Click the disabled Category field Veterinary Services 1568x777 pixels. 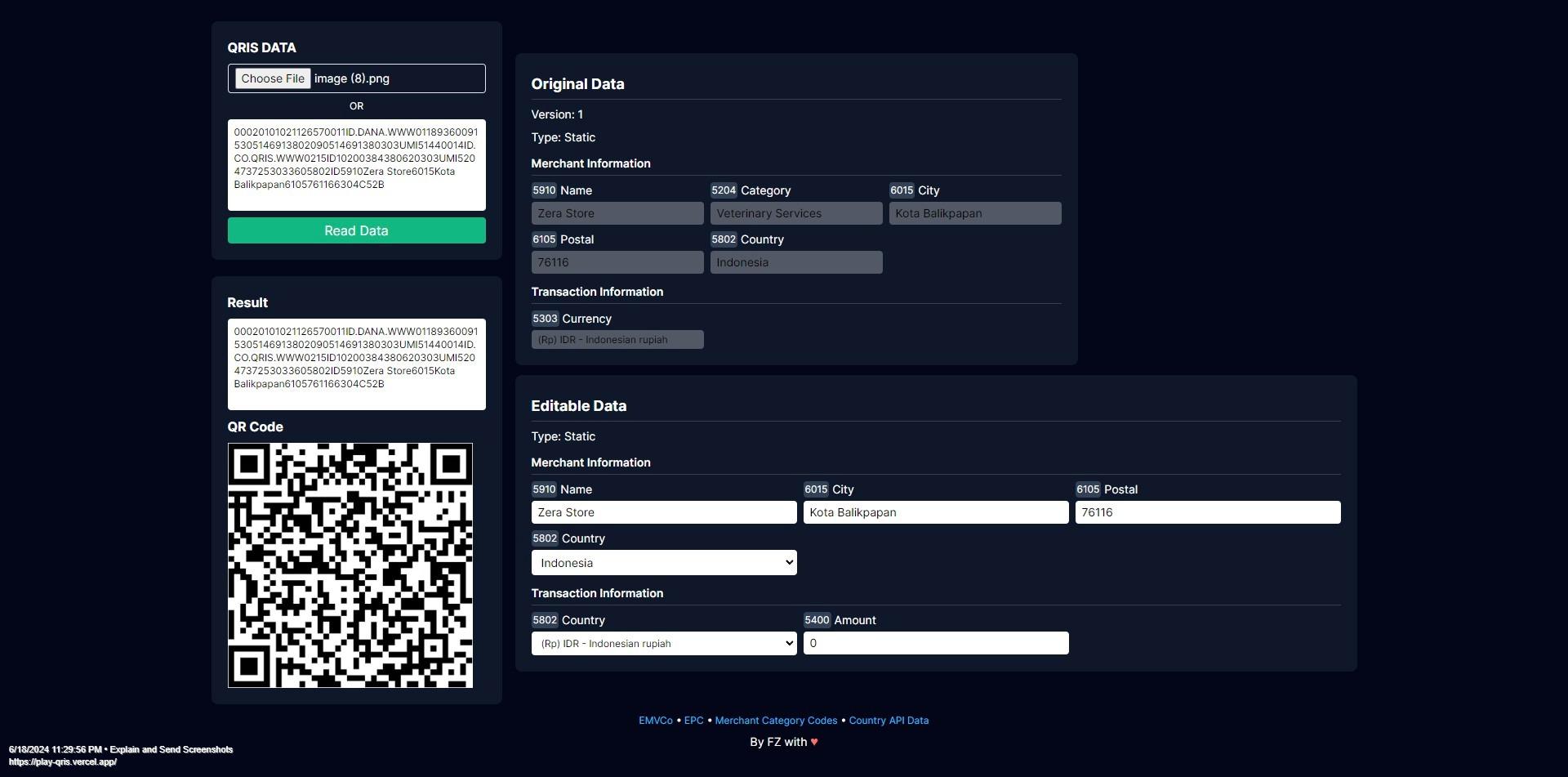(795, 213)
